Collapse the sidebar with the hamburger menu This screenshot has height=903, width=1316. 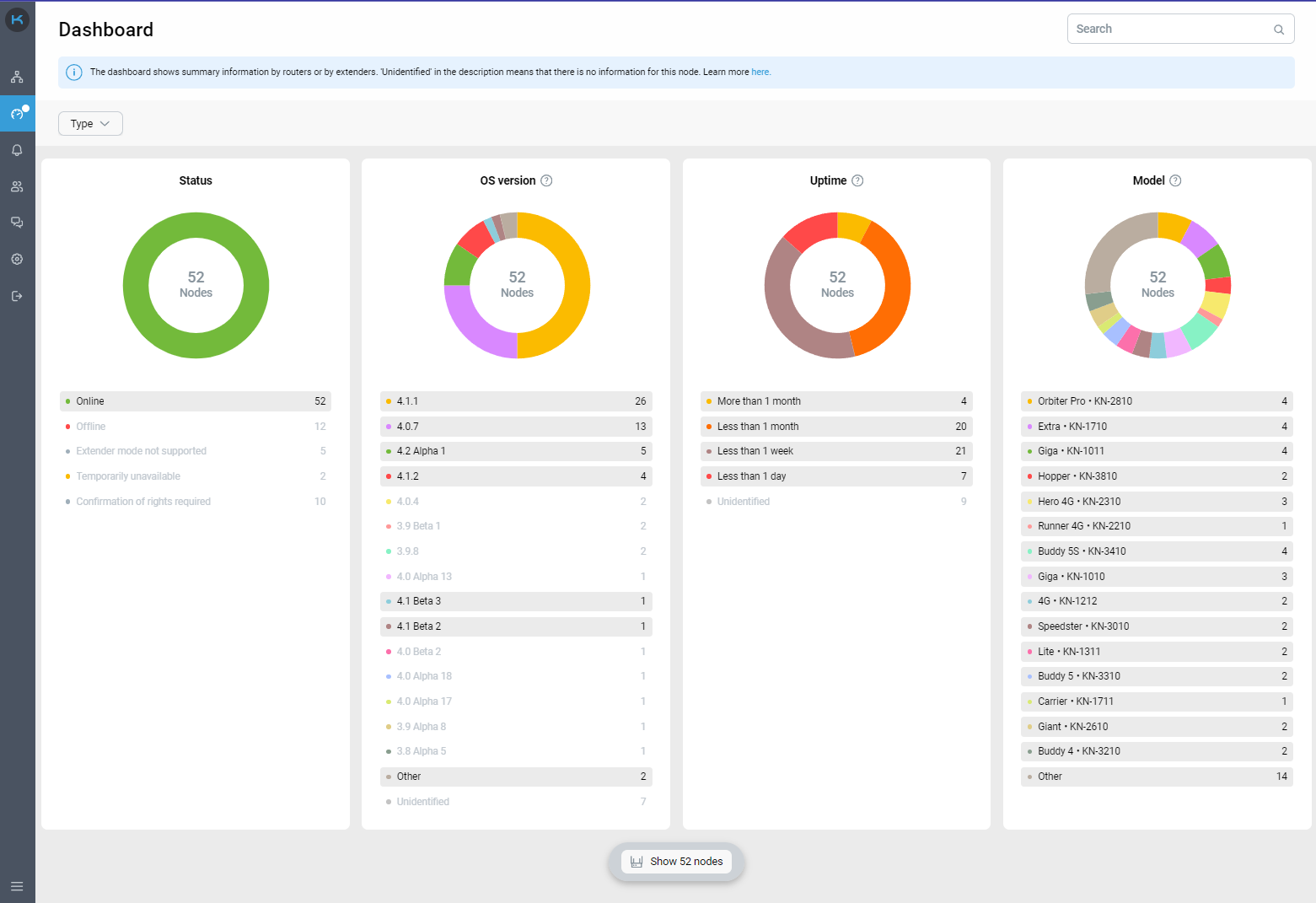tap(17, 886)
